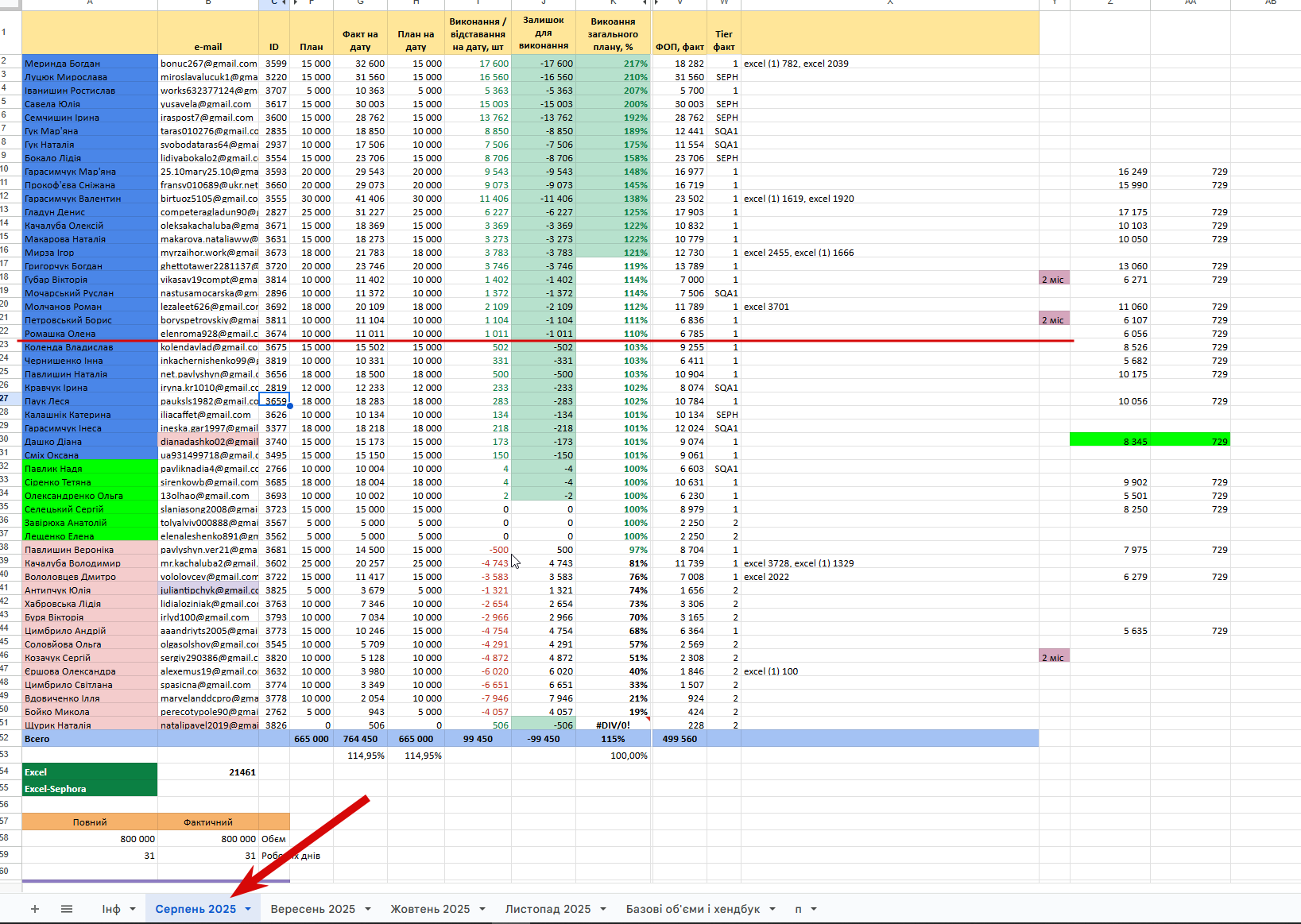1301x924 pixels.
Task: Select the selected ID cell 3659
Action: click(274, 401)
